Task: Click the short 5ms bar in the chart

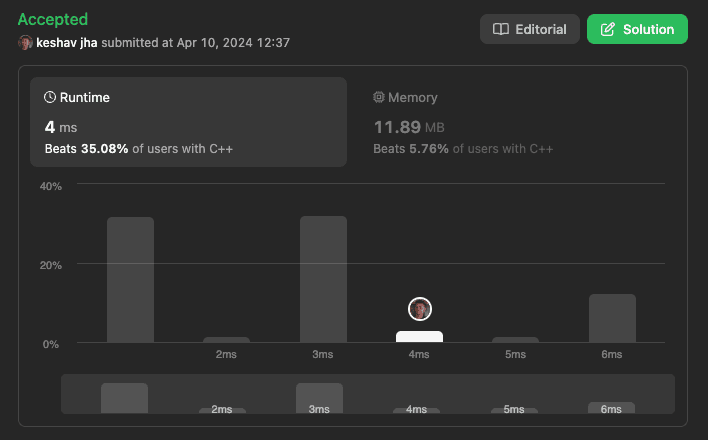Action: pos(515,340)
